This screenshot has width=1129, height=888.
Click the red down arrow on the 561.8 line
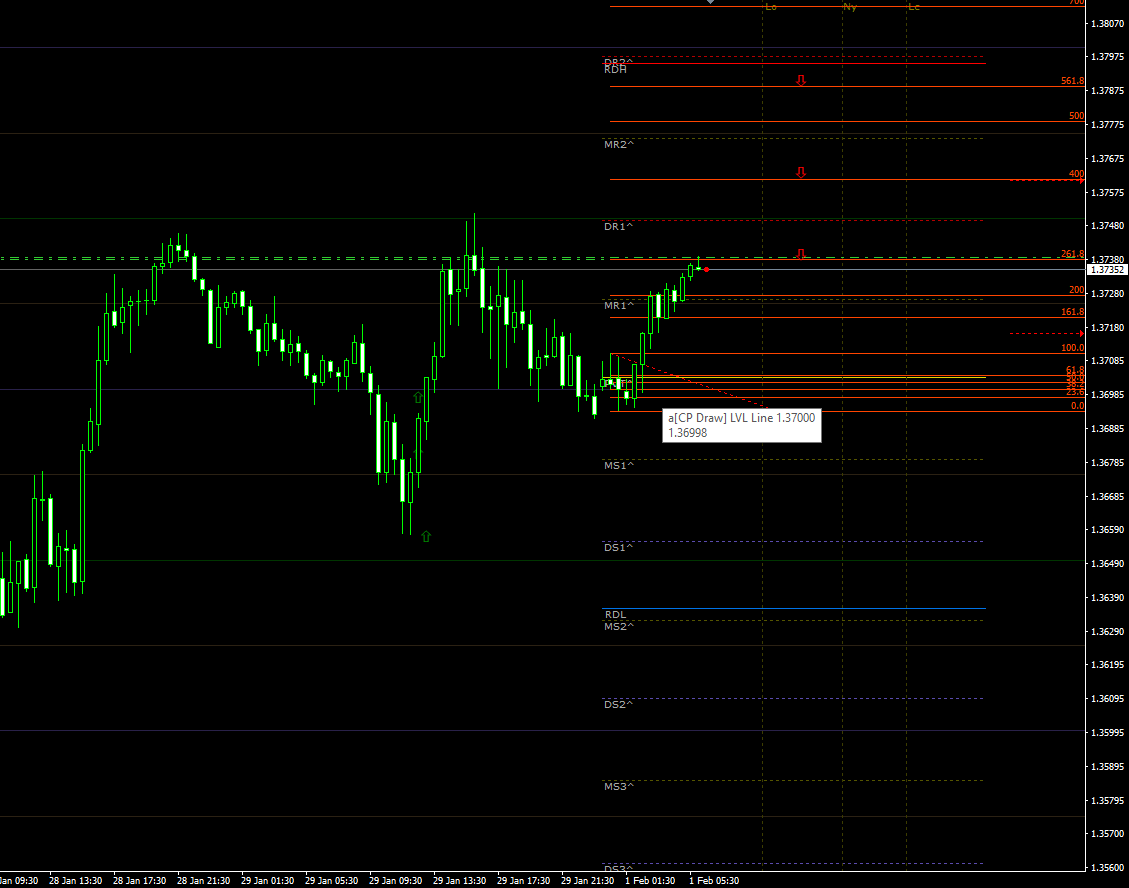801,80
